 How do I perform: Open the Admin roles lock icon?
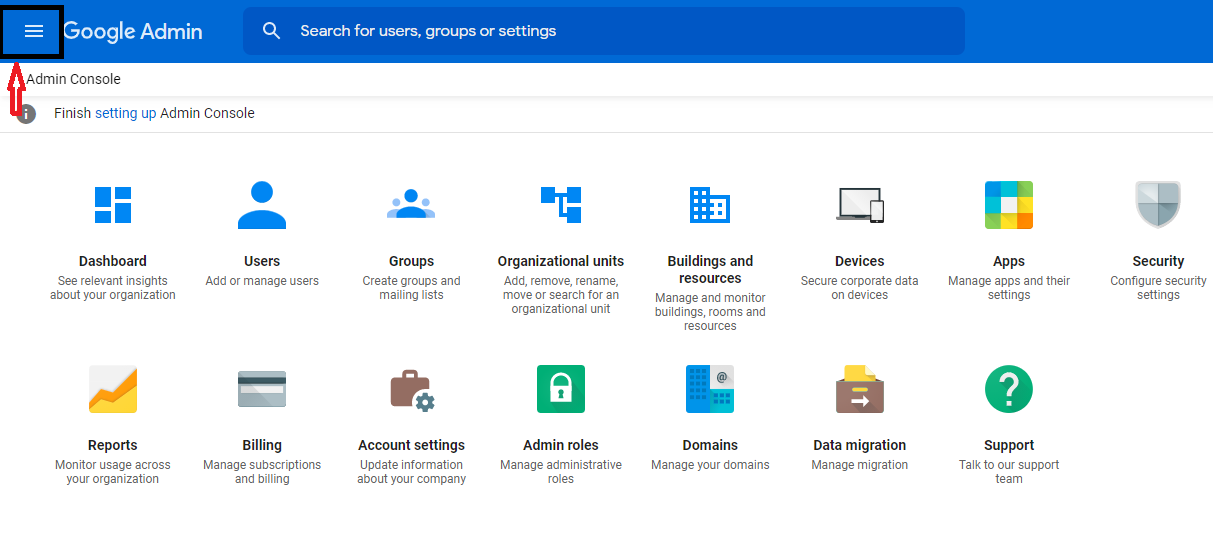(561, 389)
